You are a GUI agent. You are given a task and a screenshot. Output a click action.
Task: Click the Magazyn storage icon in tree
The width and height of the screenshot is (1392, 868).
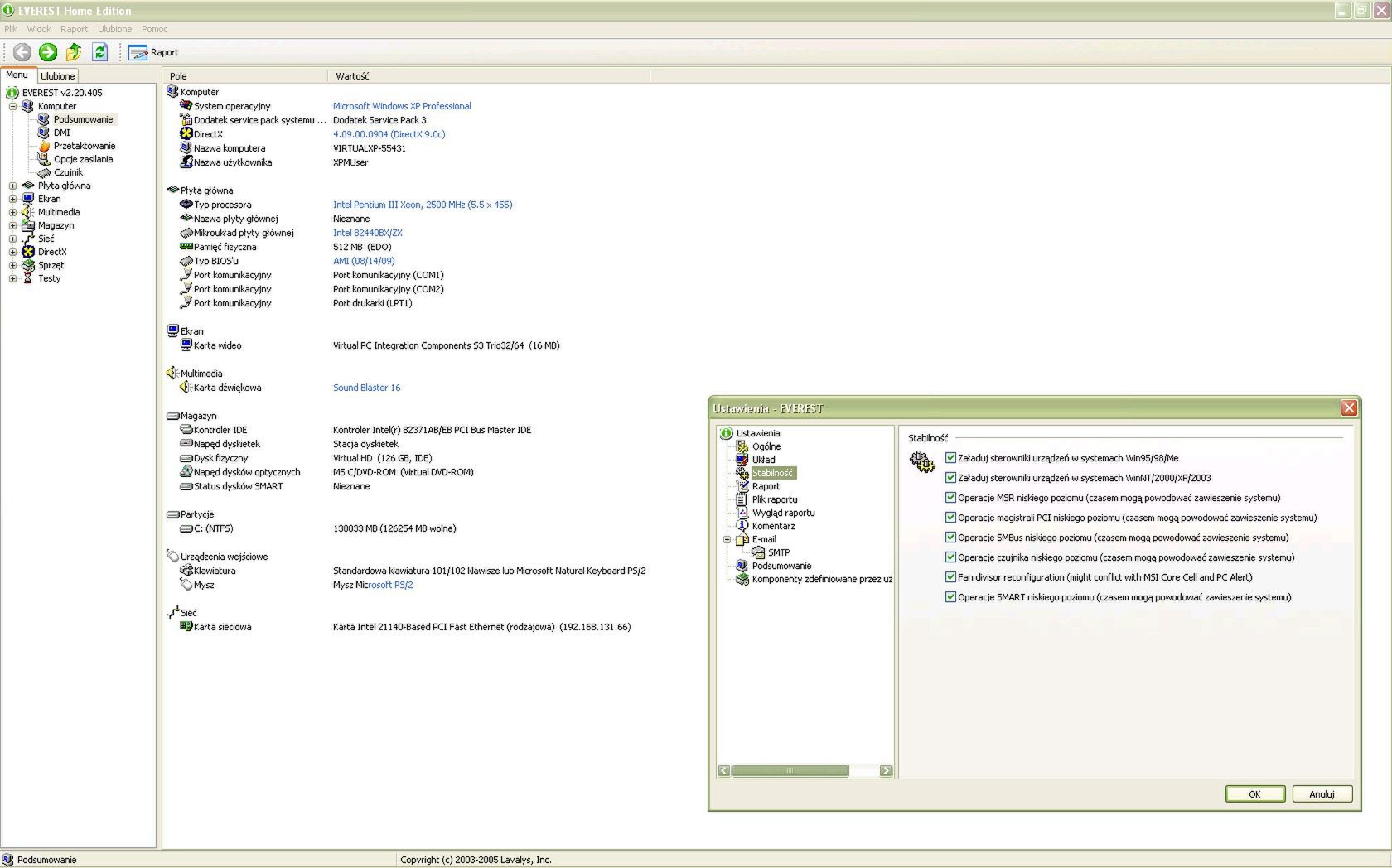[x=28, y=225]
